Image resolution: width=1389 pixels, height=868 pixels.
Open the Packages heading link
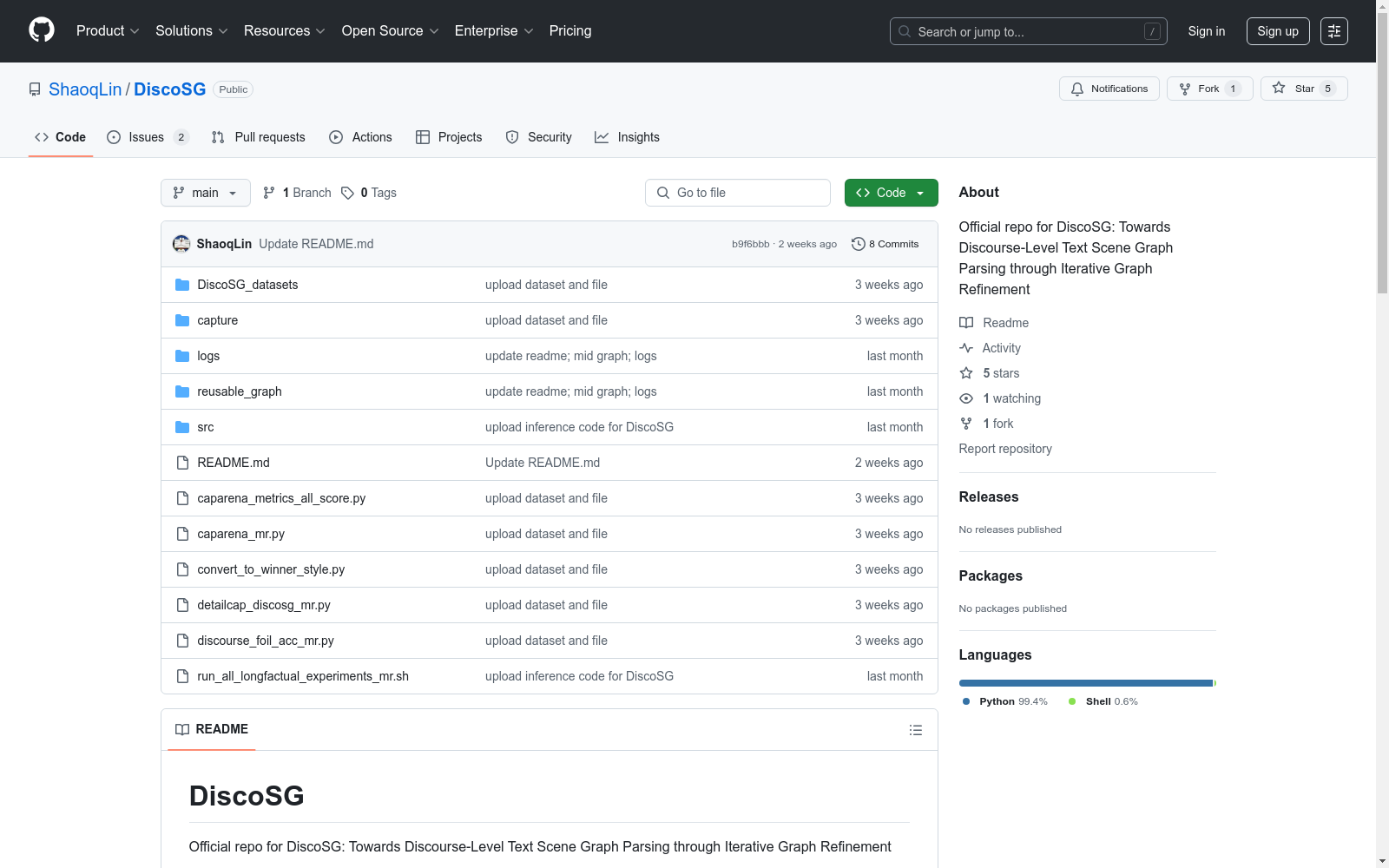[991, 576]
